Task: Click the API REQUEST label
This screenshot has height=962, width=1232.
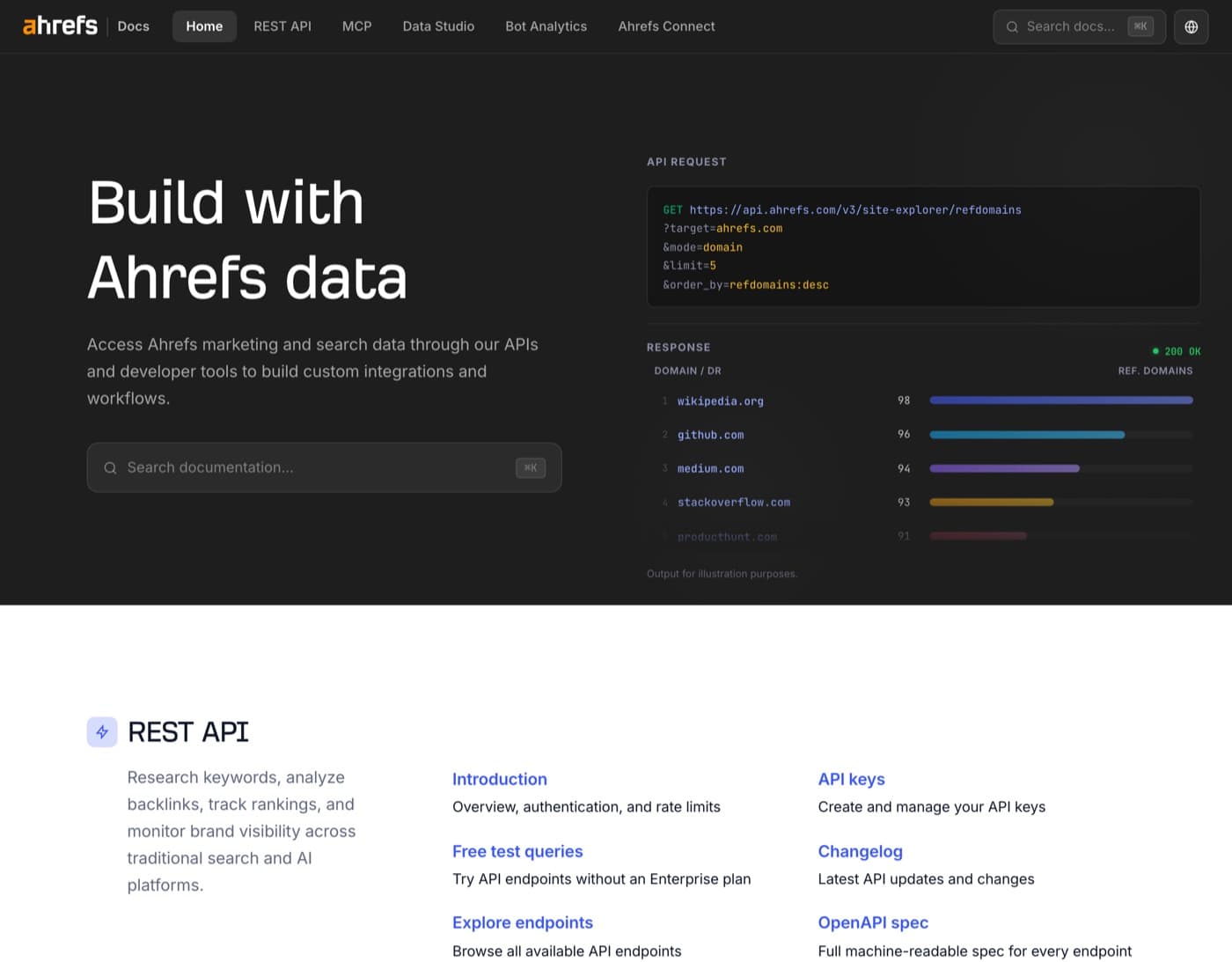Action: click(686, 162)
